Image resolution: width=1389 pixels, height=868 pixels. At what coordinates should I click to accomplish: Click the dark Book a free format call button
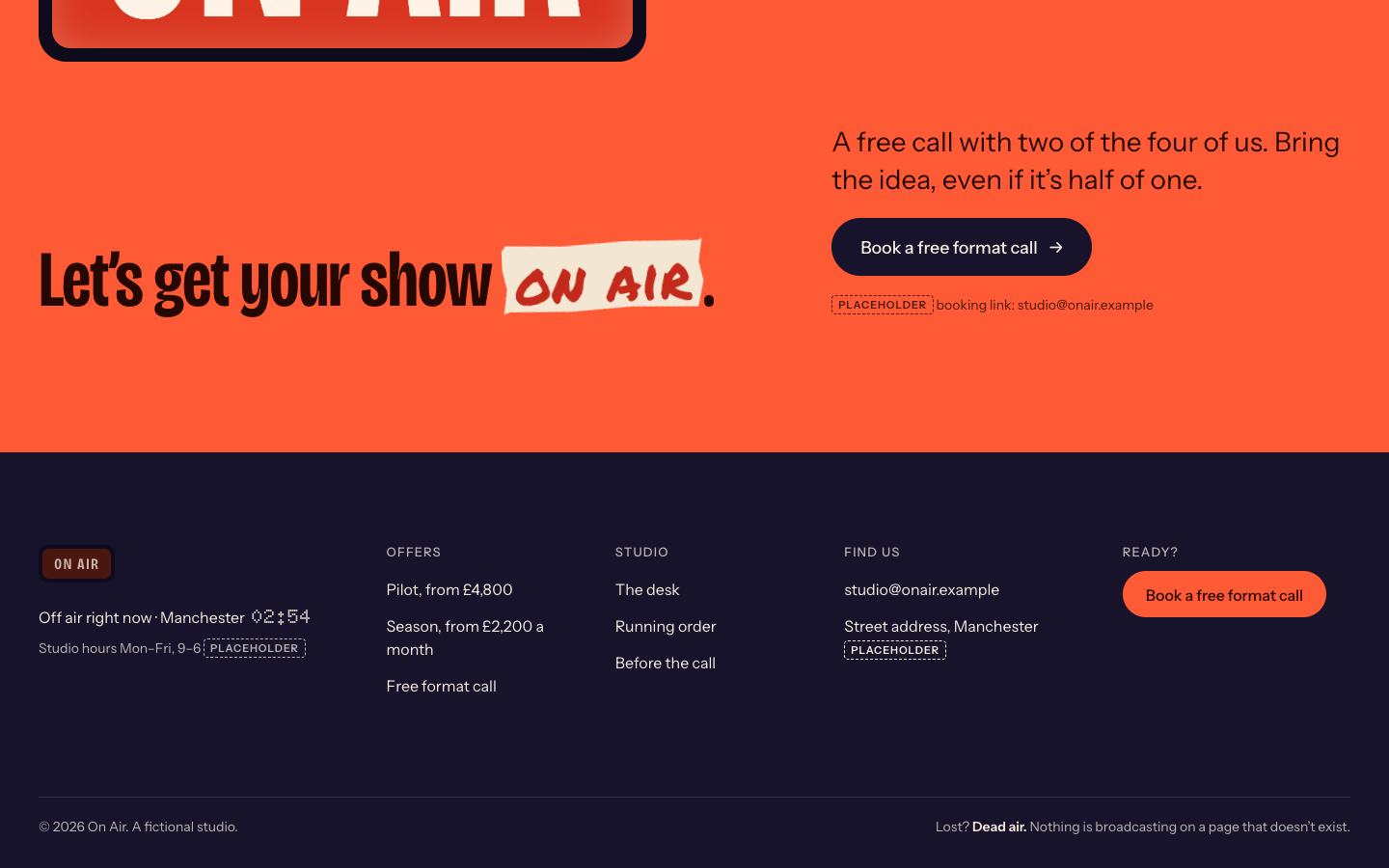pyautogui.click(x=961, y=247)
